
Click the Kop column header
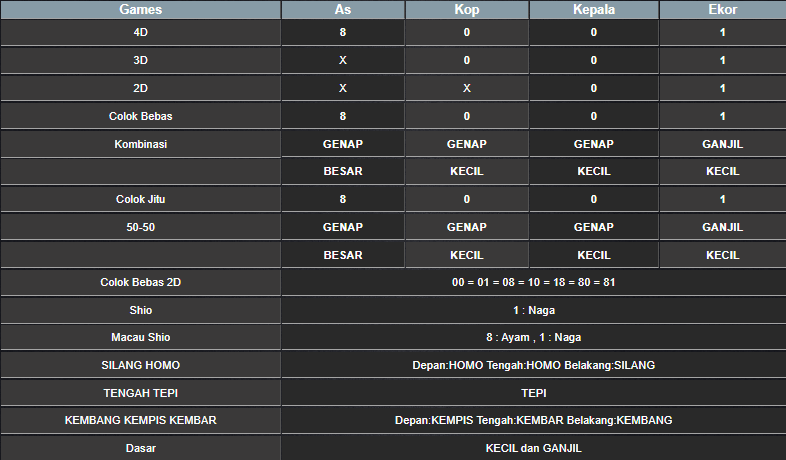pyautogui.click(x=467, y=10)
